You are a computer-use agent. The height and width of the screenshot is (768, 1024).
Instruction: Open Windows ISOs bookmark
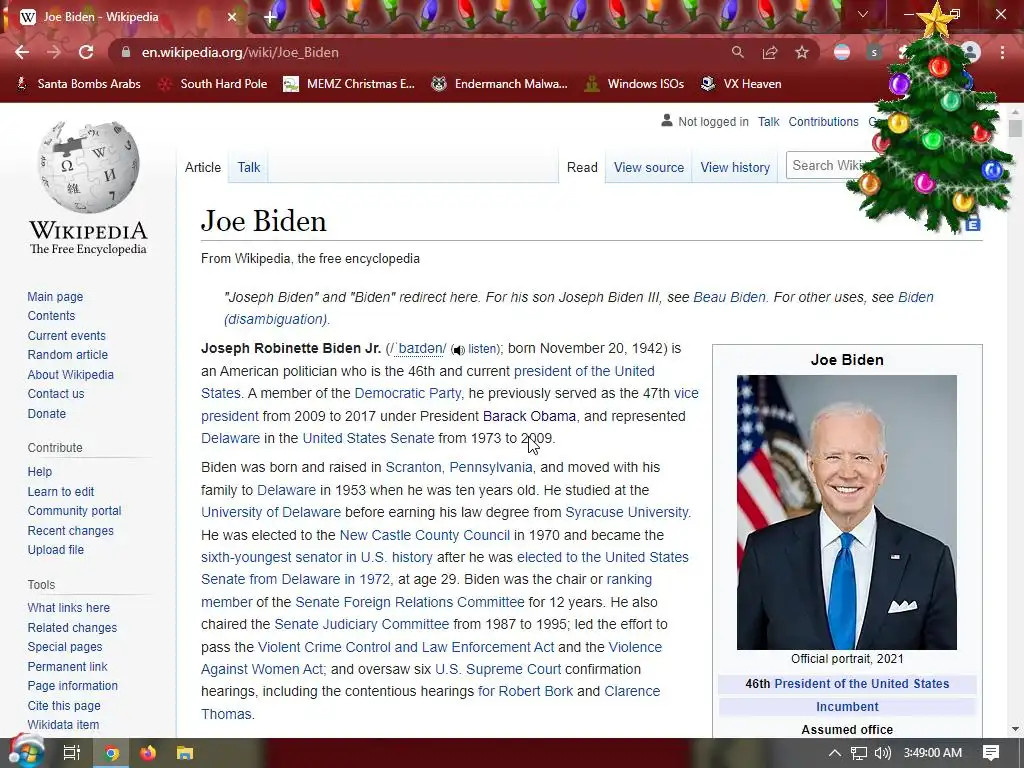coord(635,84)
